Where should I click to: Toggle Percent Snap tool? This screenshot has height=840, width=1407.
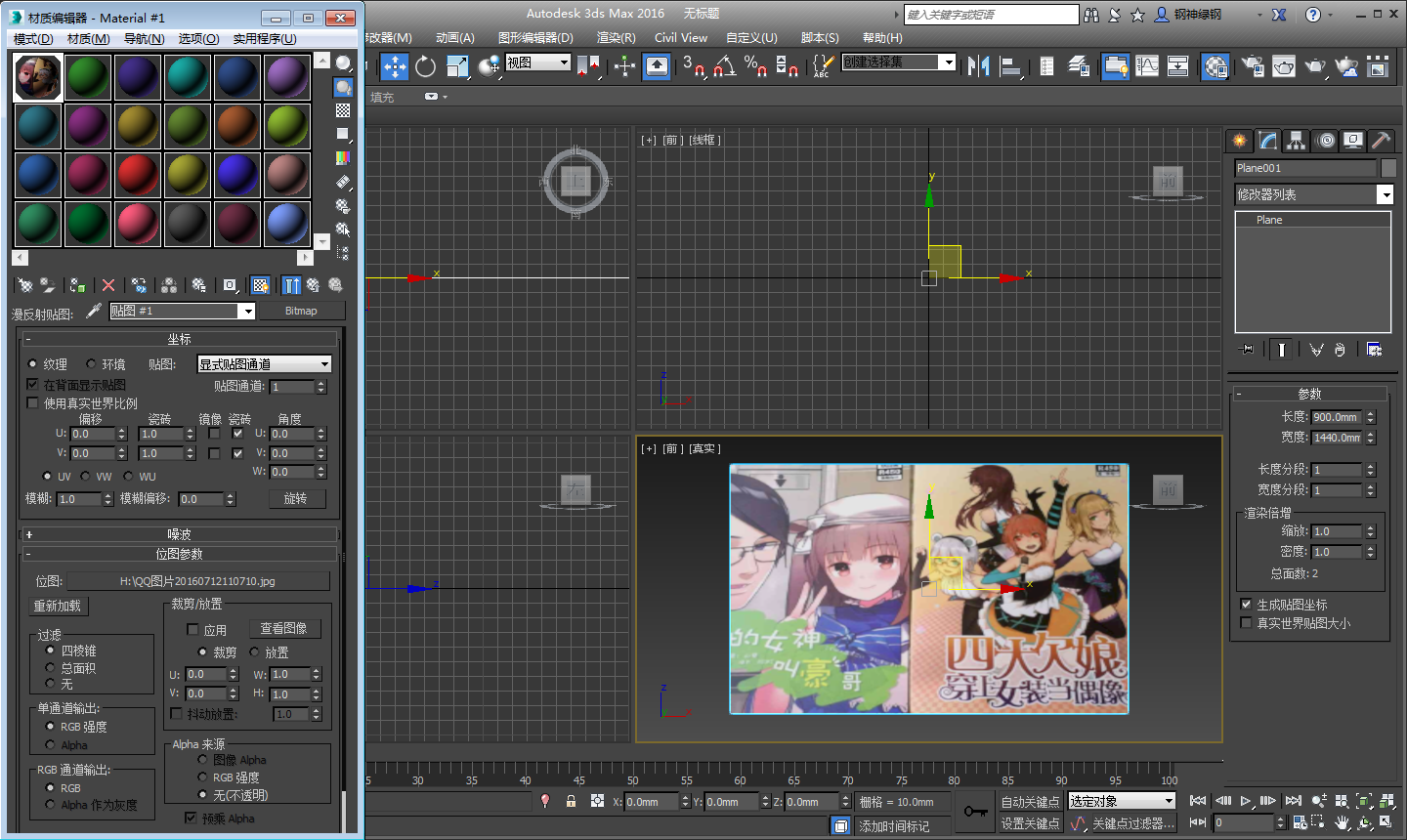click(755, 66)
